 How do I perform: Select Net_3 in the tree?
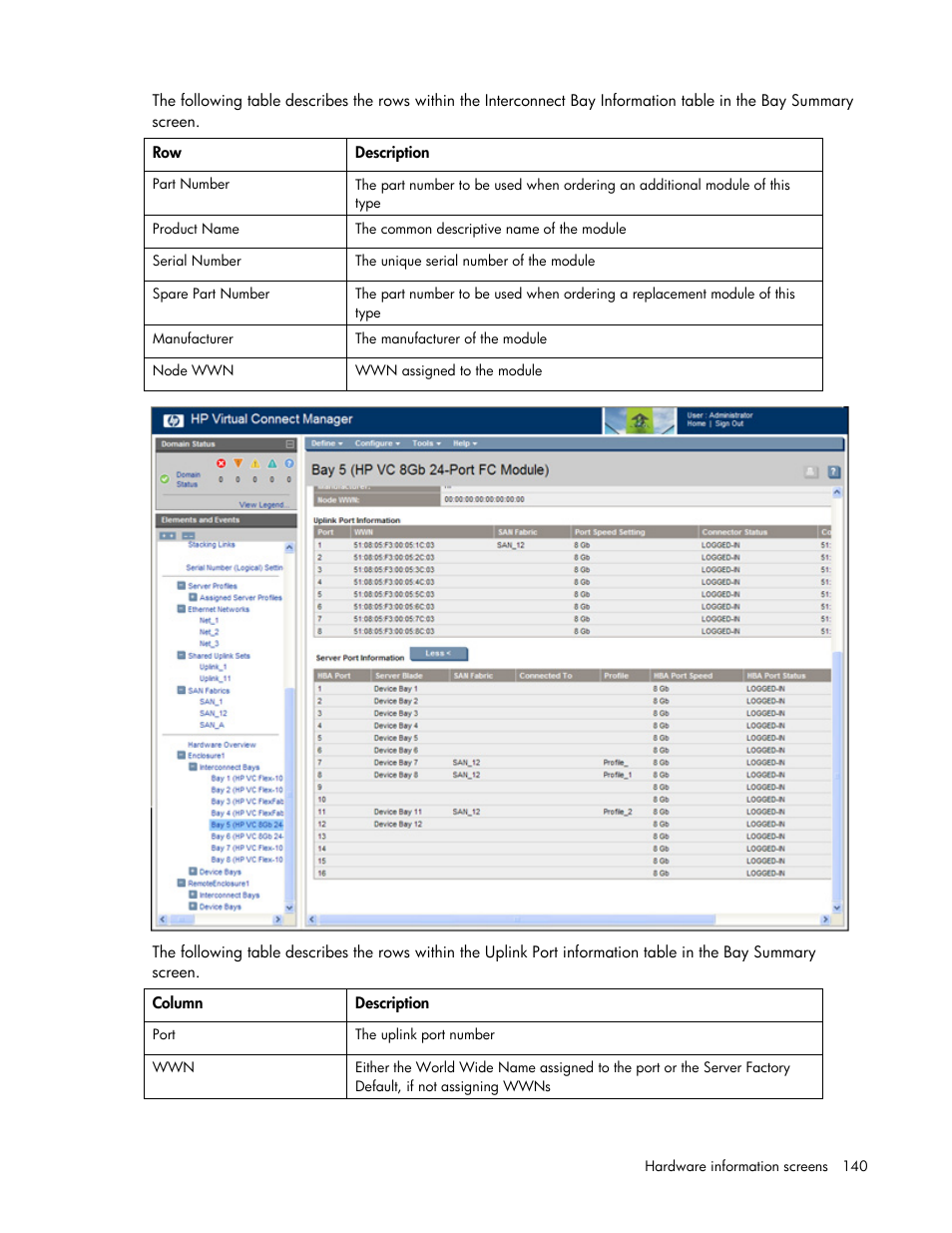pyautogui.click(x=209, y=644)
